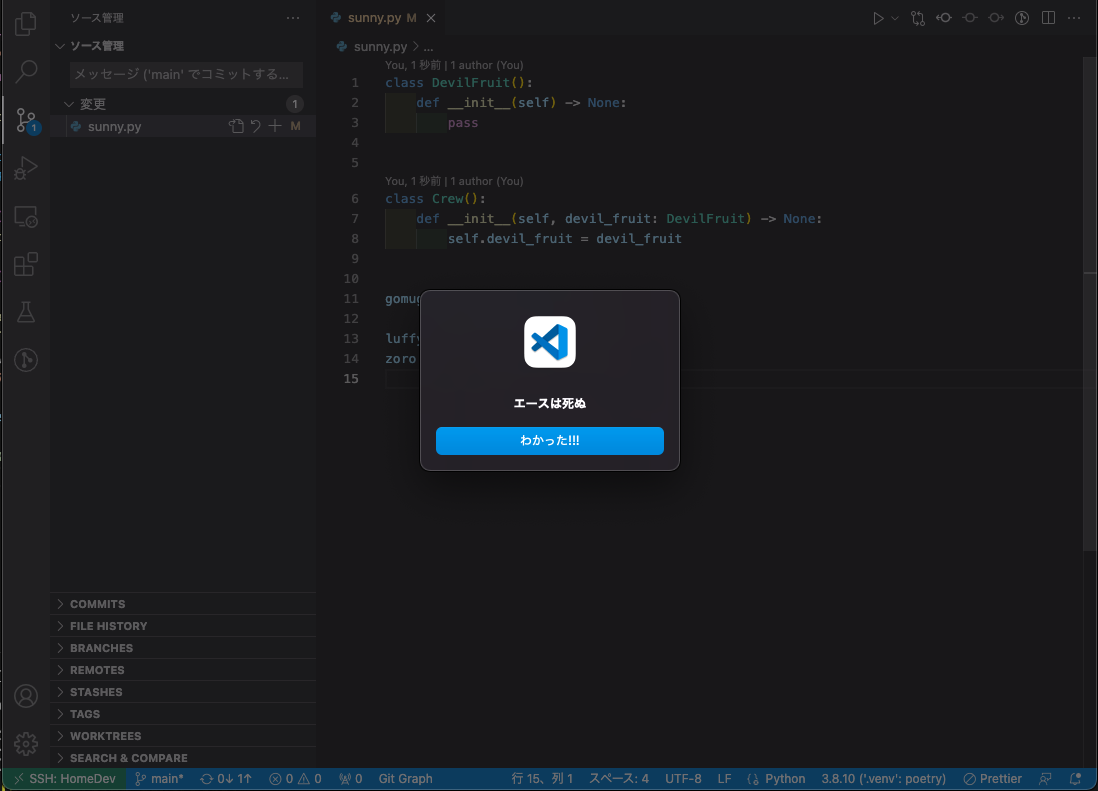Click the feedback icon in status bar

[x=1045, y=779]
